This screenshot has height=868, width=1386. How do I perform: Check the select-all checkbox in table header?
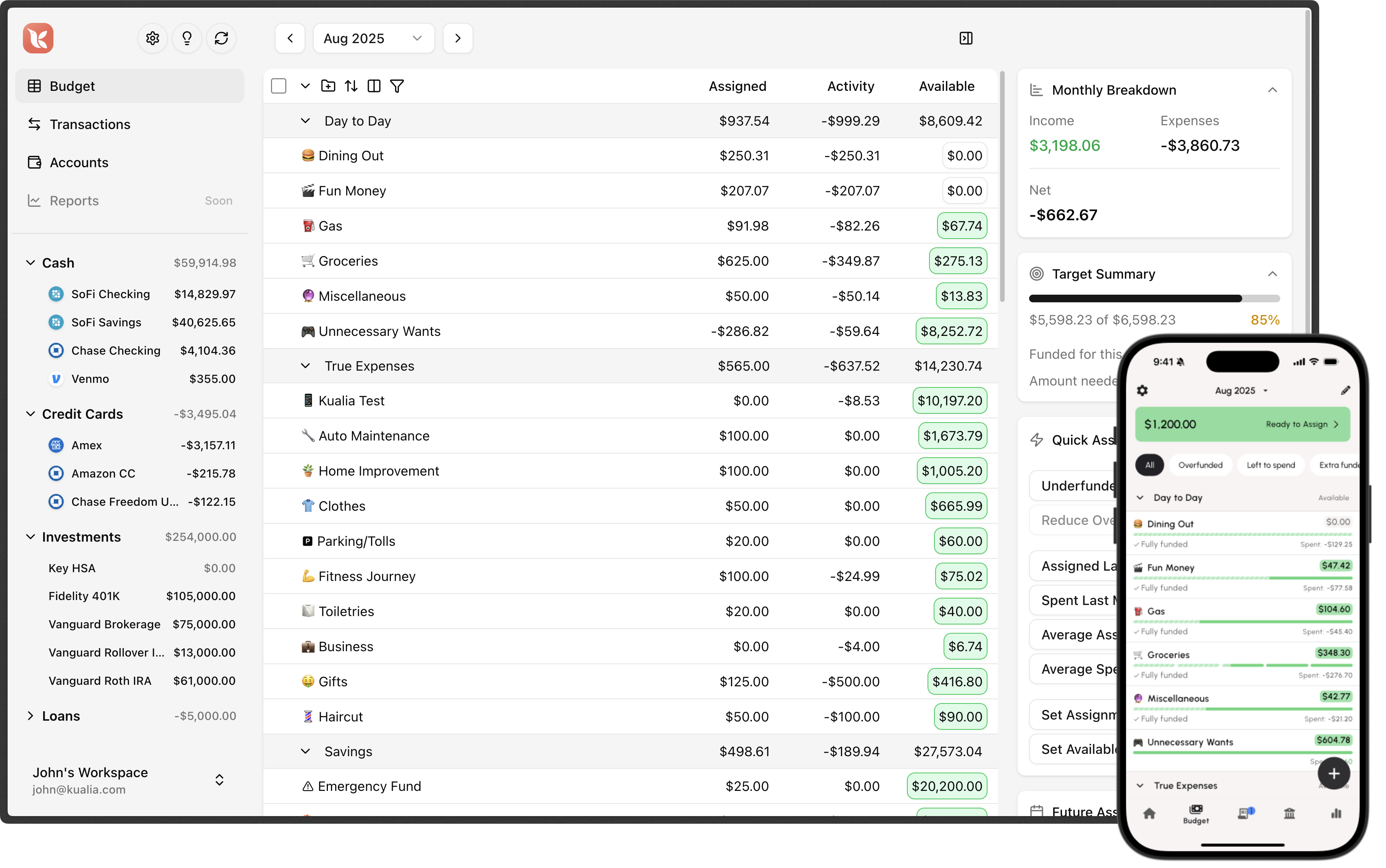pos(279,86)
